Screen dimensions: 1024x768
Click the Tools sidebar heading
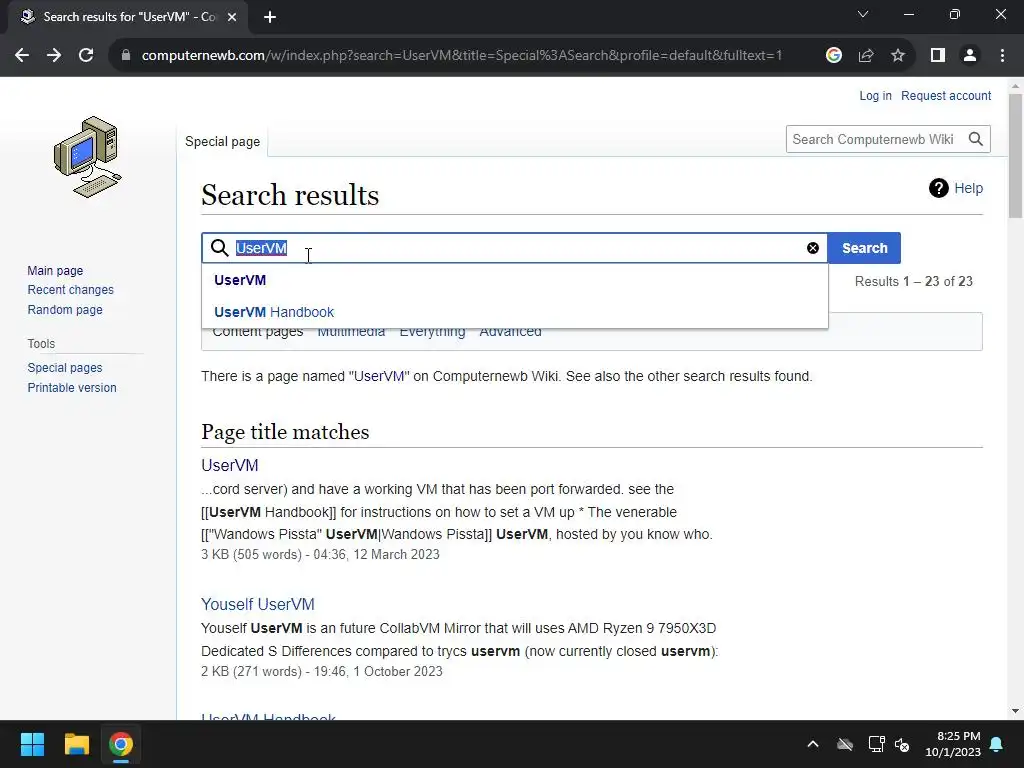pos(41,344)
